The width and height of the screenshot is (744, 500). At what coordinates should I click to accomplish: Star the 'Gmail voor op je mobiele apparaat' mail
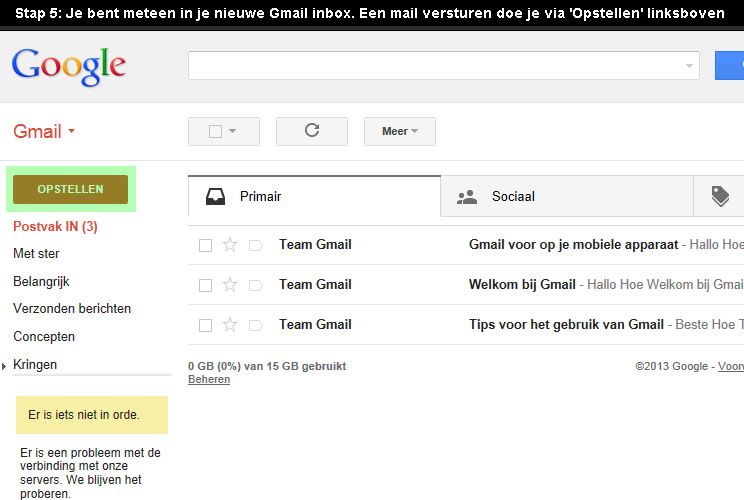tap(230, 245)
